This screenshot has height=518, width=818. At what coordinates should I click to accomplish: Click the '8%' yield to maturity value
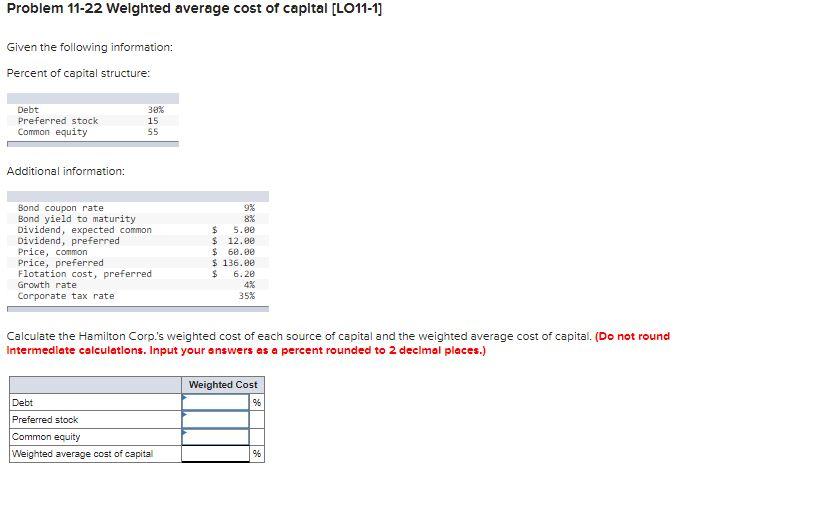click(249, 219)
